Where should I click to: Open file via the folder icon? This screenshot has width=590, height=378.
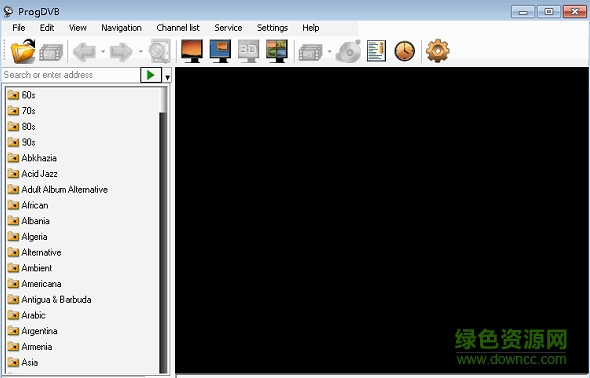point(23,51)
